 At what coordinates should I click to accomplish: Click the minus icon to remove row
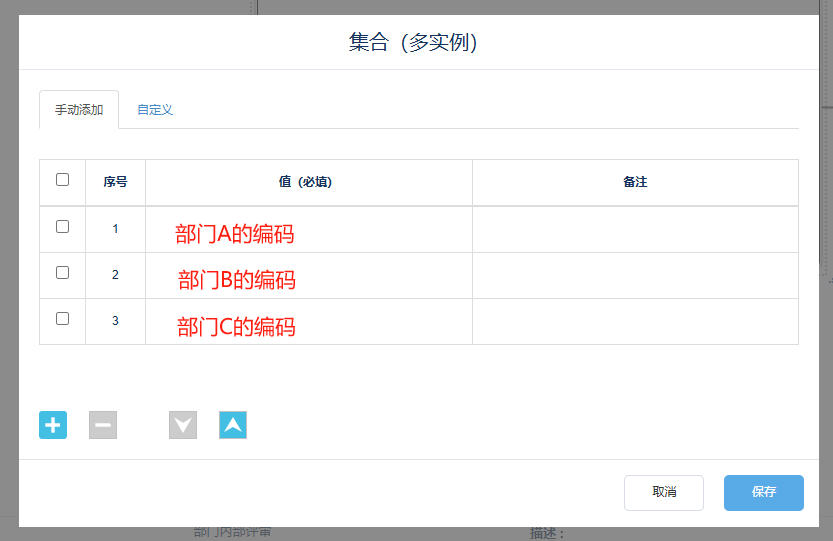[x=103, y=425]
